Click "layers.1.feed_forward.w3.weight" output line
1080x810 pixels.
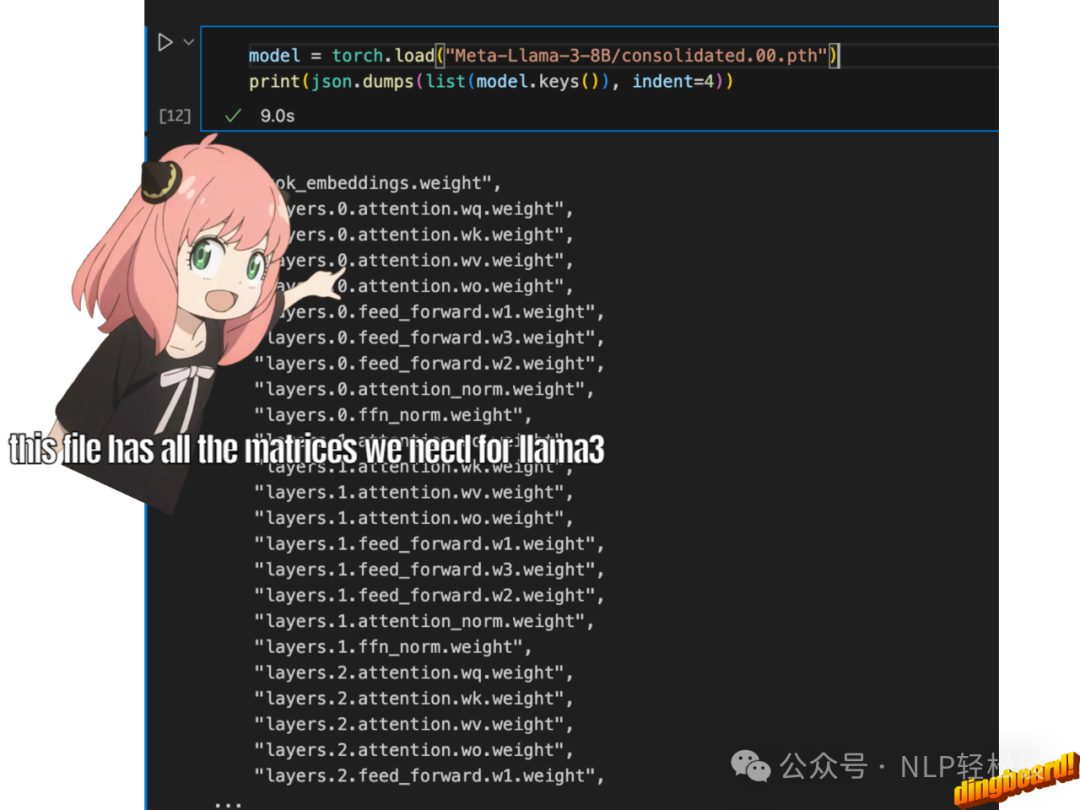pos(429,570)
